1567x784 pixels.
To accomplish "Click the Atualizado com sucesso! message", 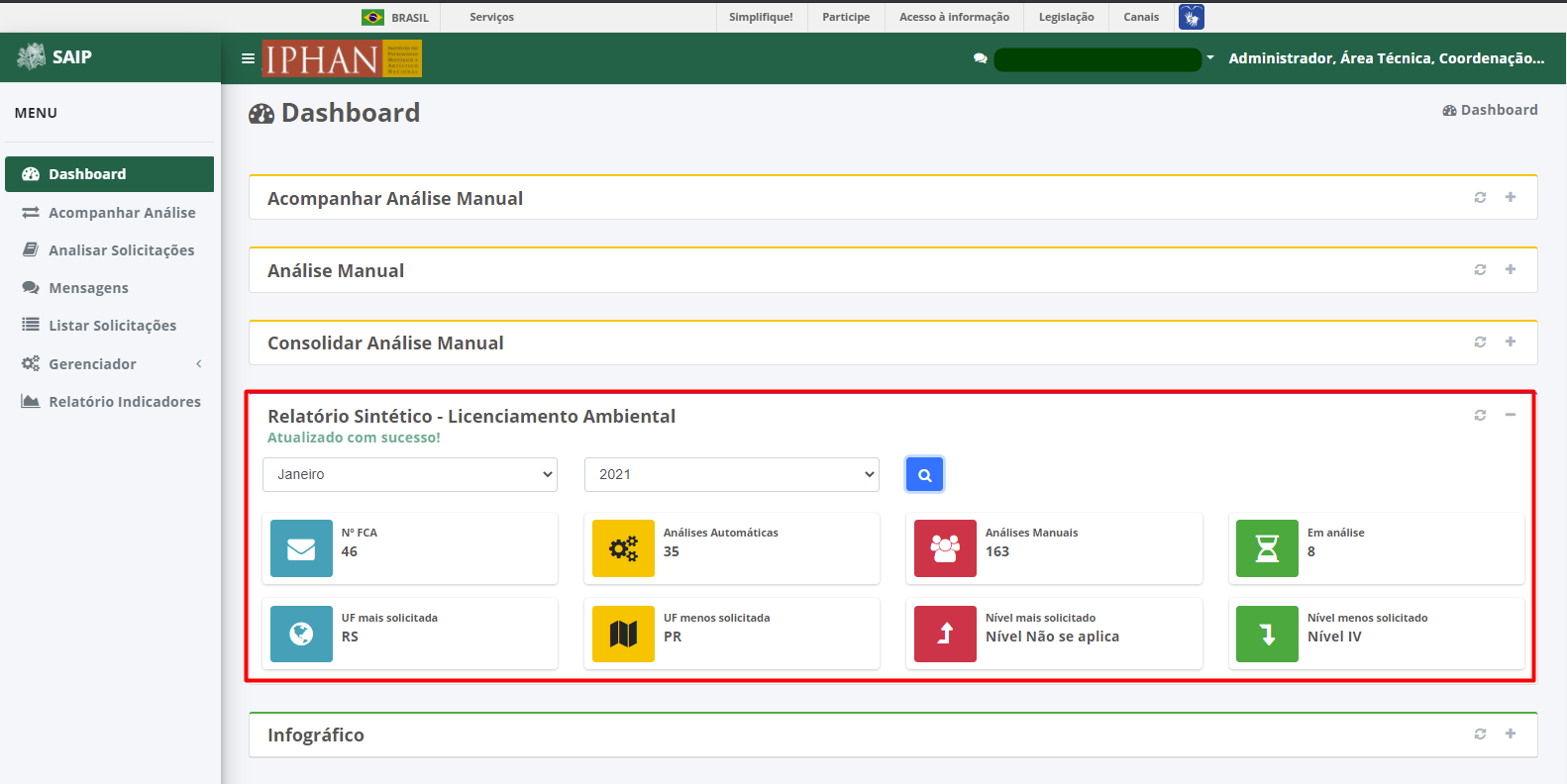I will (354, 438).
